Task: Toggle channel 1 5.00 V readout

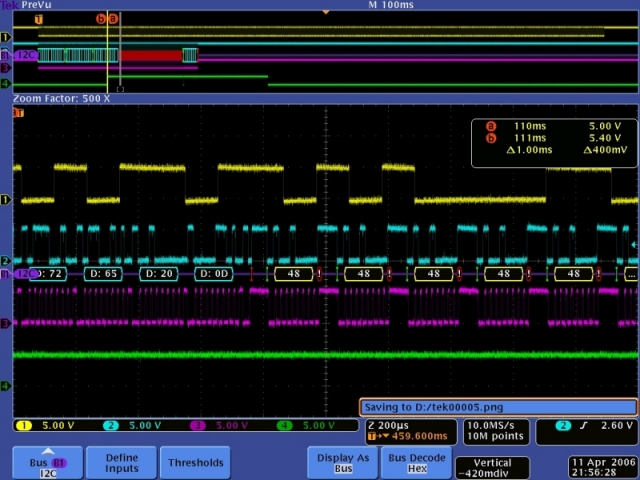Action: (x=45, y=425)
